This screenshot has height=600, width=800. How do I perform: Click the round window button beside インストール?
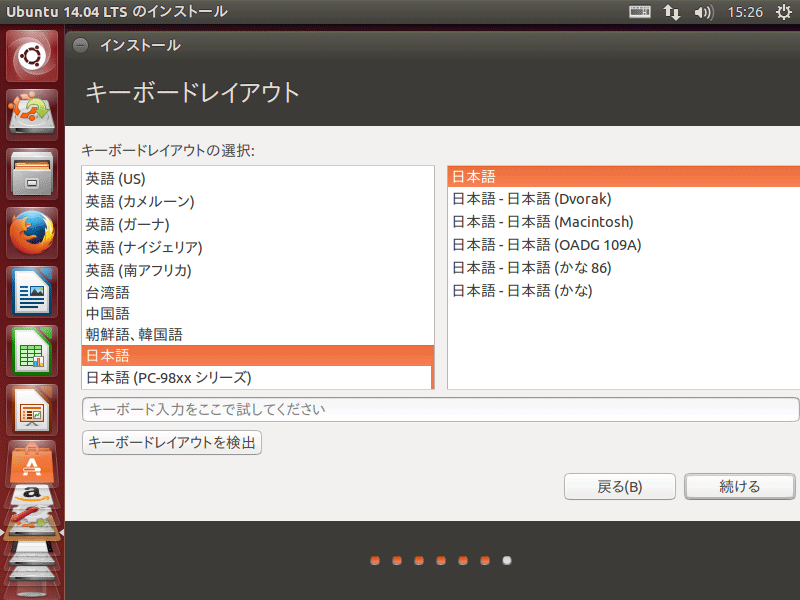click(80, 45)
